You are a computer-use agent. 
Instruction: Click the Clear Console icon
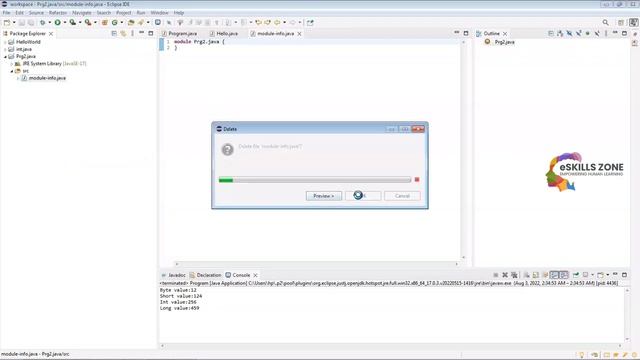[x=527, y=275]
